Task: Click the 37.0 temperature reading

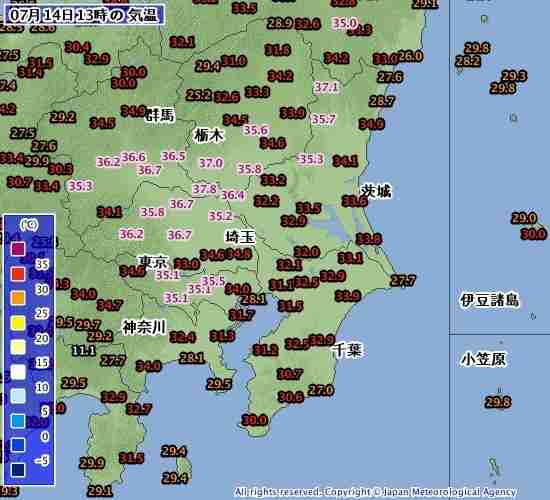Action: click(x=211, y=163)
